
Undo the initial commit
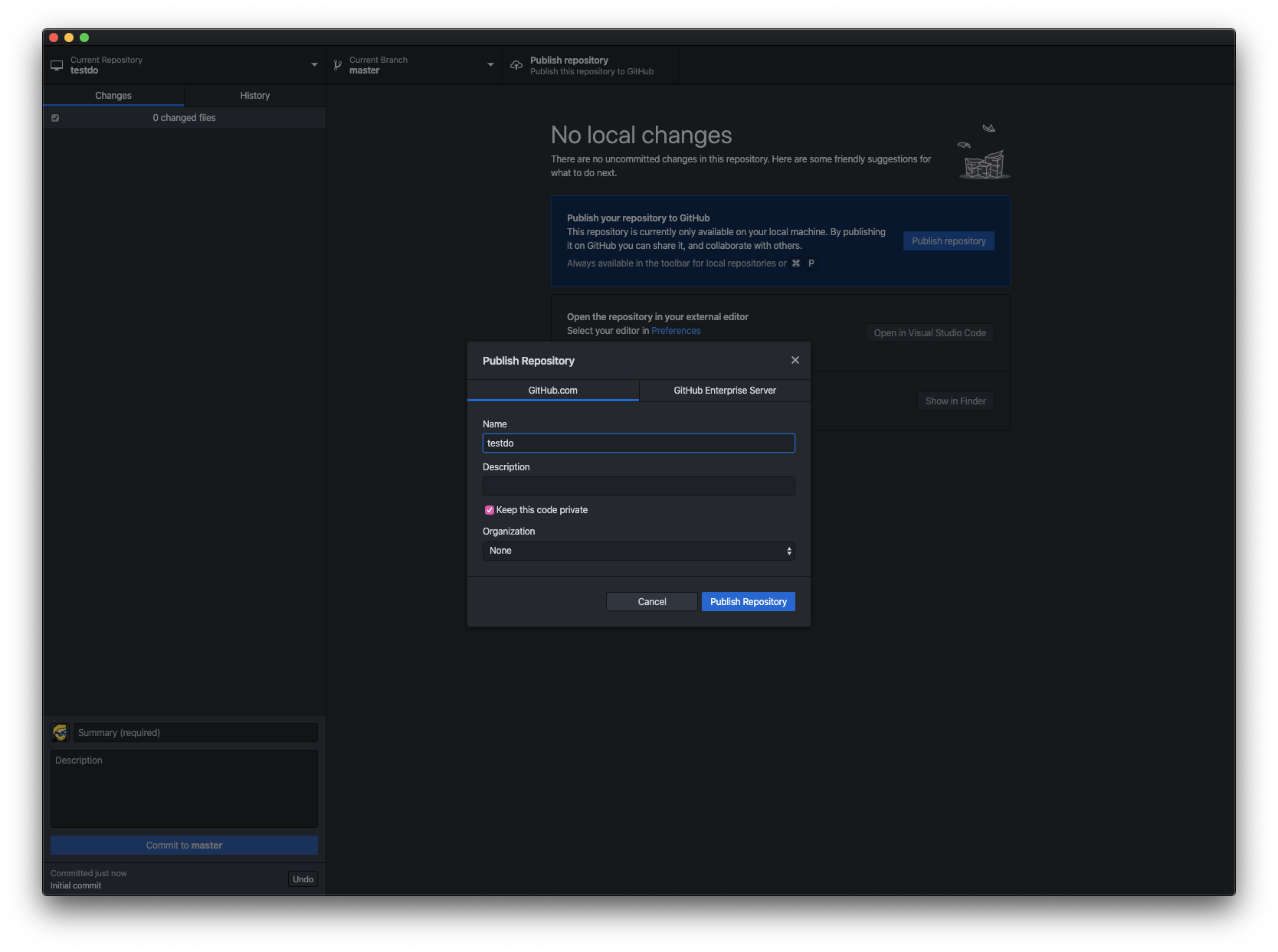tap(303, 879)
